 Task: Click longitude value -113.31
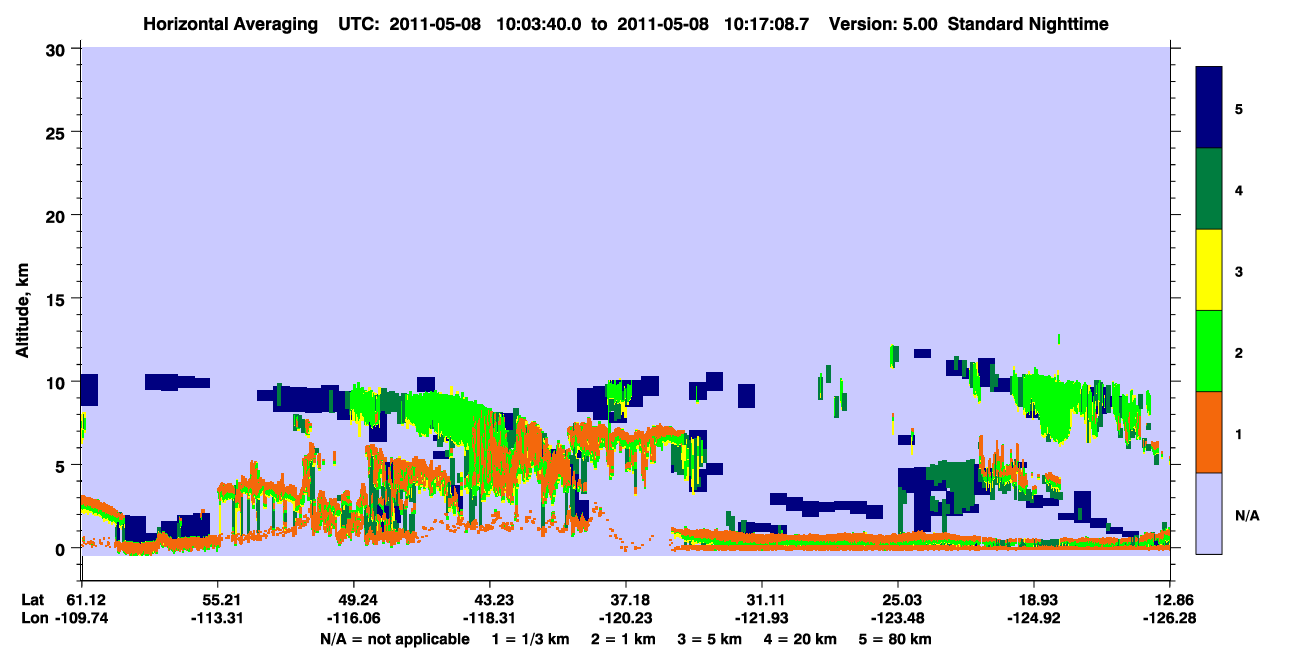218,617
